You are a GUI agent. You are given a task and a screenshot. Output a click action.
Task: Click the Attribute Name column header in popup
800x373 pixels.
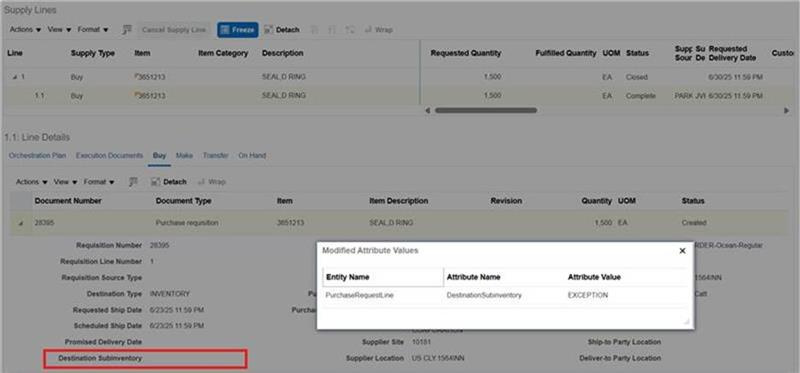pyautogui.click(x=473, y=277)
